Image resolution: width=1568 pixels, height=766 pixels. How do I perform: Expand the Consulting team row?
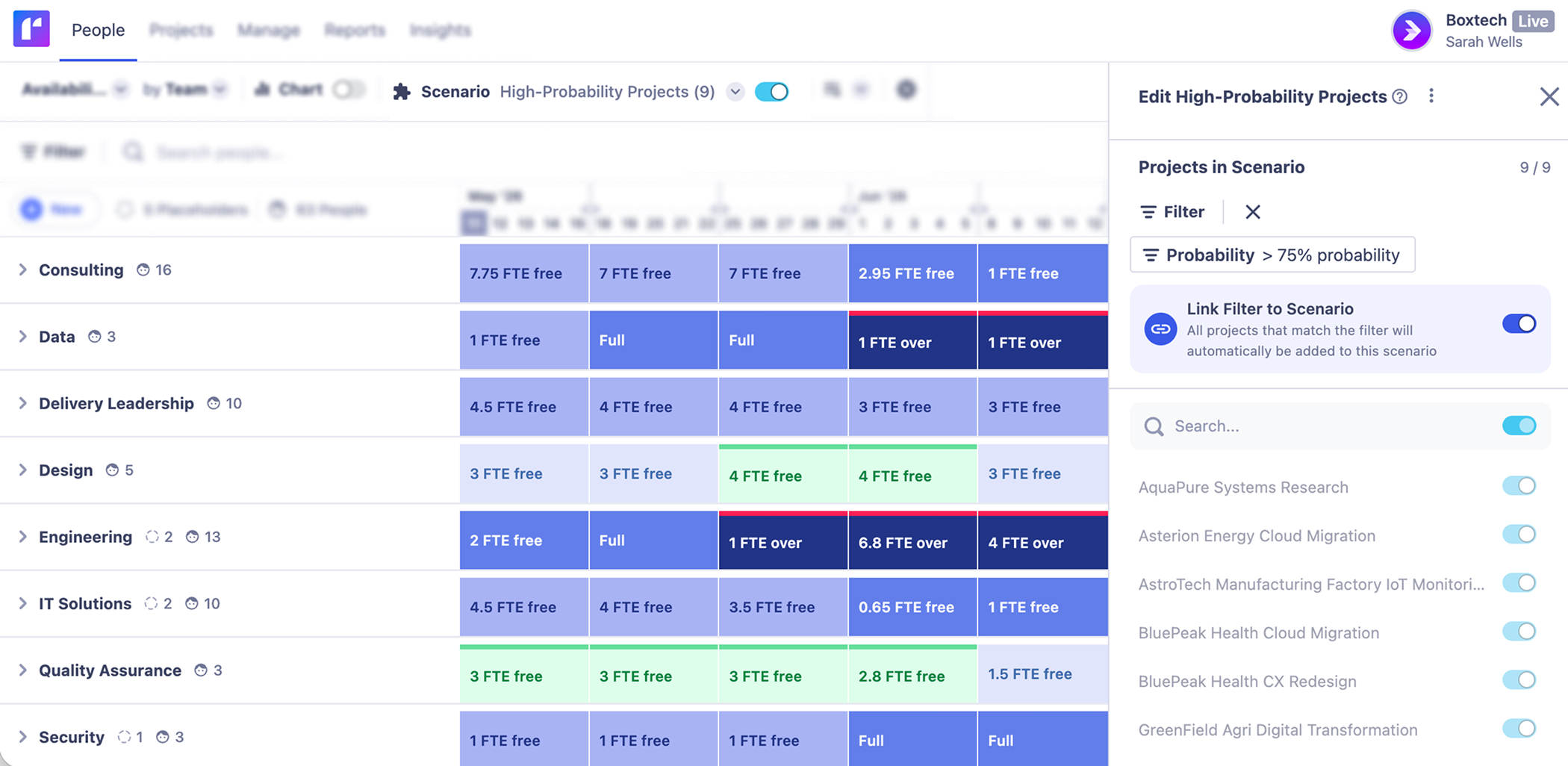(x=22, y=270)
